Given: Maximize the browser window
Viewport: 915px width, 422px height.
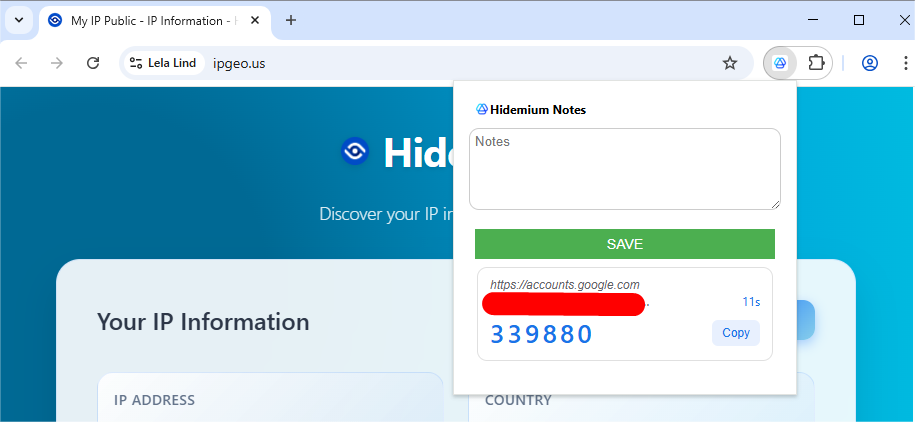Looking at the screenshot, I should 858,20.
